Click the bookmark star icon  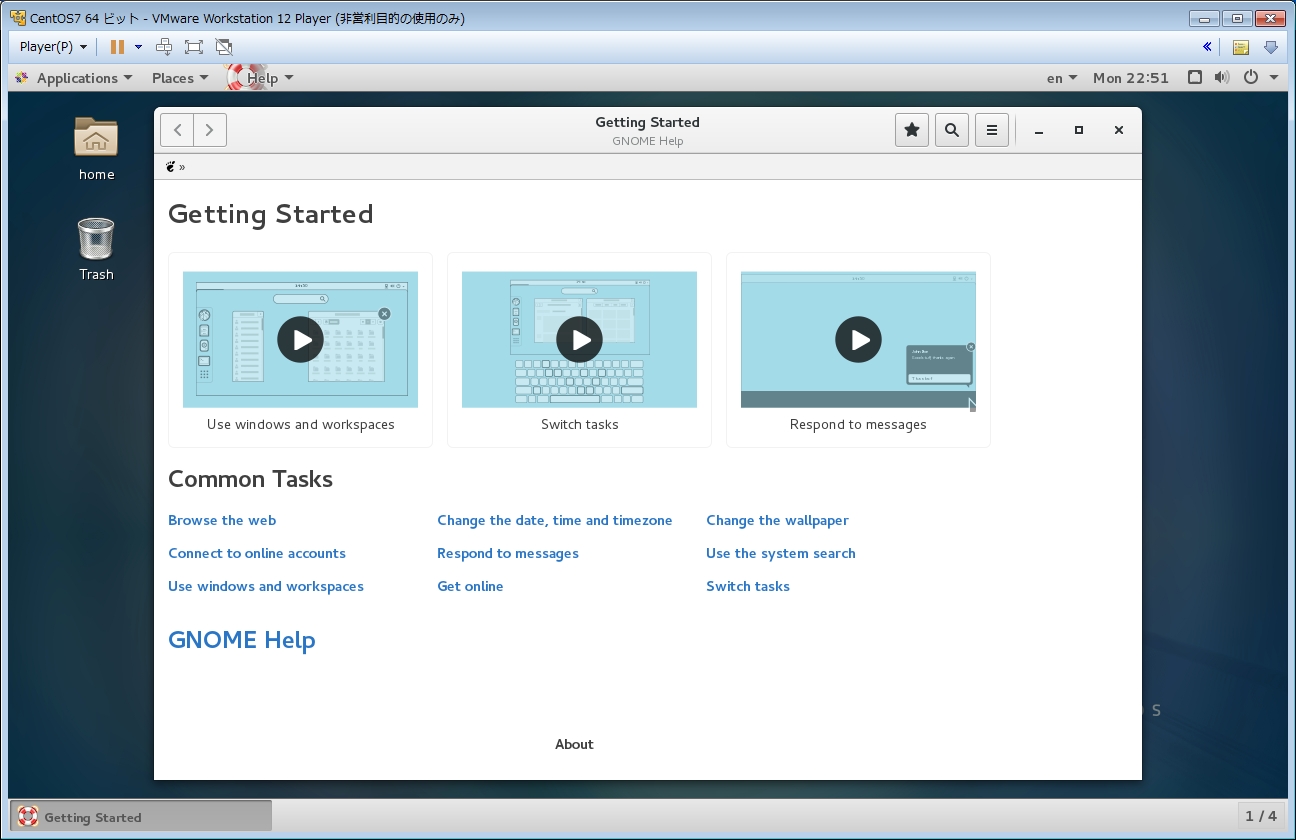click(x=912, y=130)
